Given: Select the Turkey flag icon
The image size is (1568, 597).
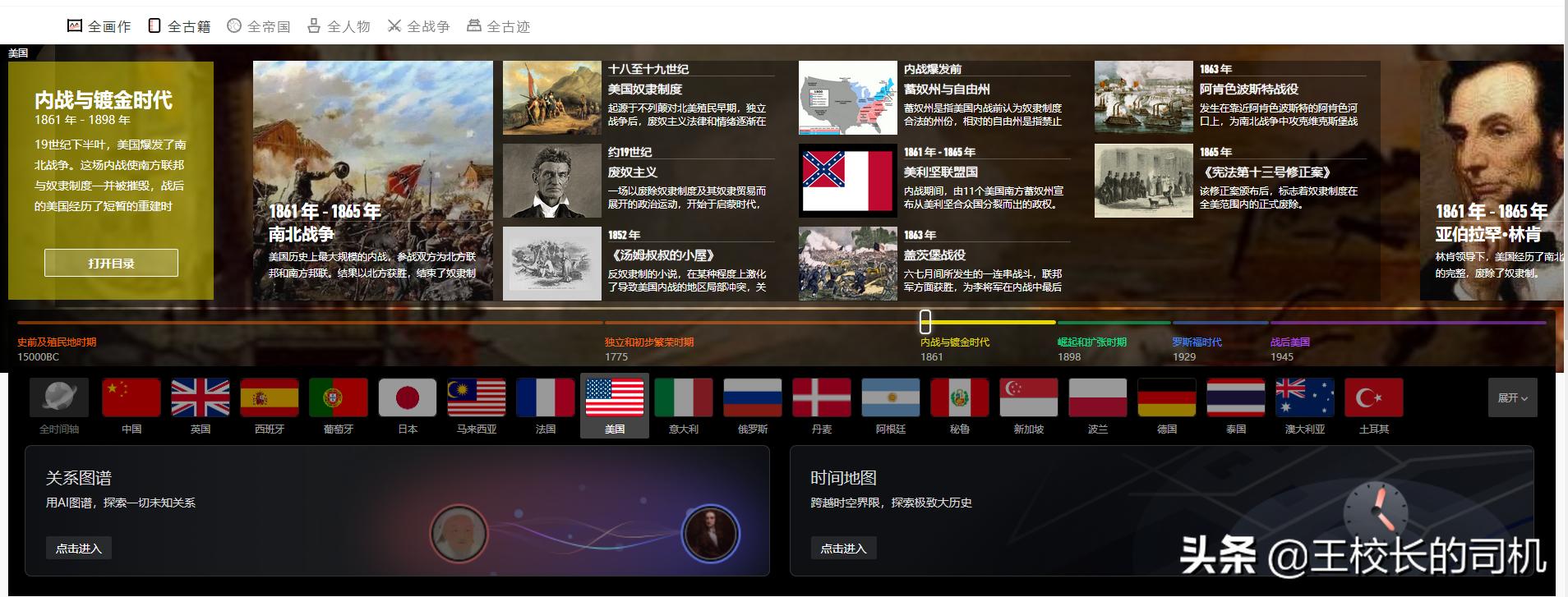Looking at the screenshot, I should [1374, 398].
